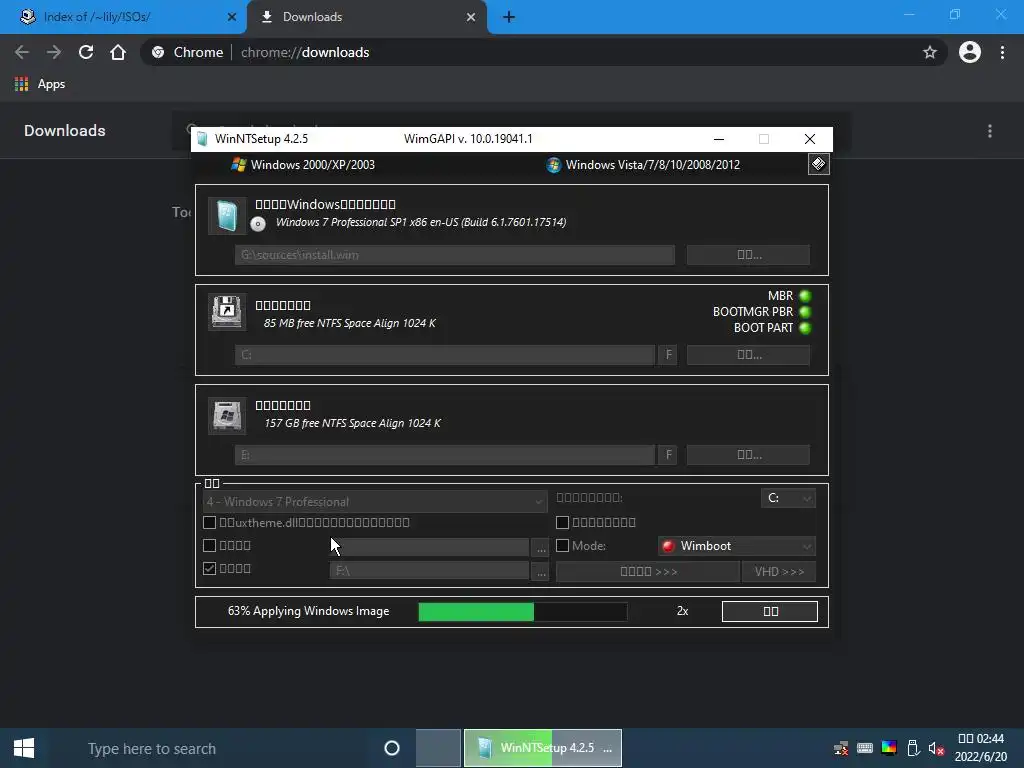Toggle the unchecked checkbox above the F:\ option
Screen dimensions: 1024x768
[x=210, y=545]
